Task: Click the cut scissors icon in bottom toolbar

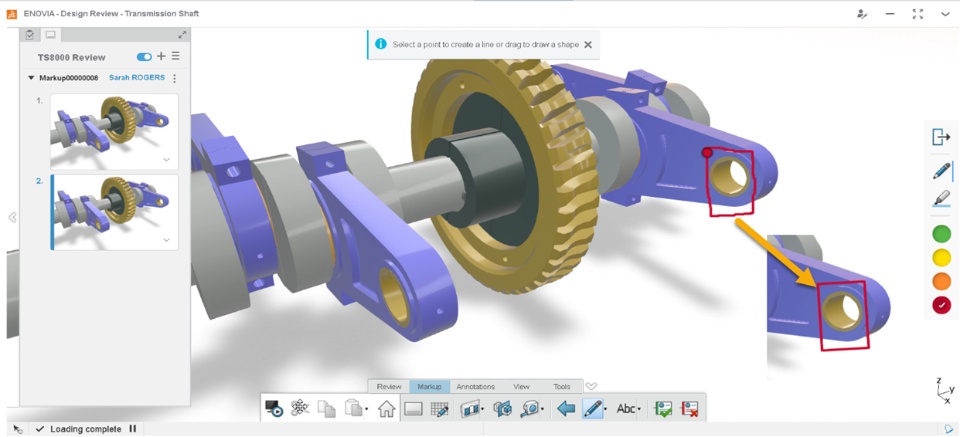Action: pyautogui.click(x=299, y=408)
